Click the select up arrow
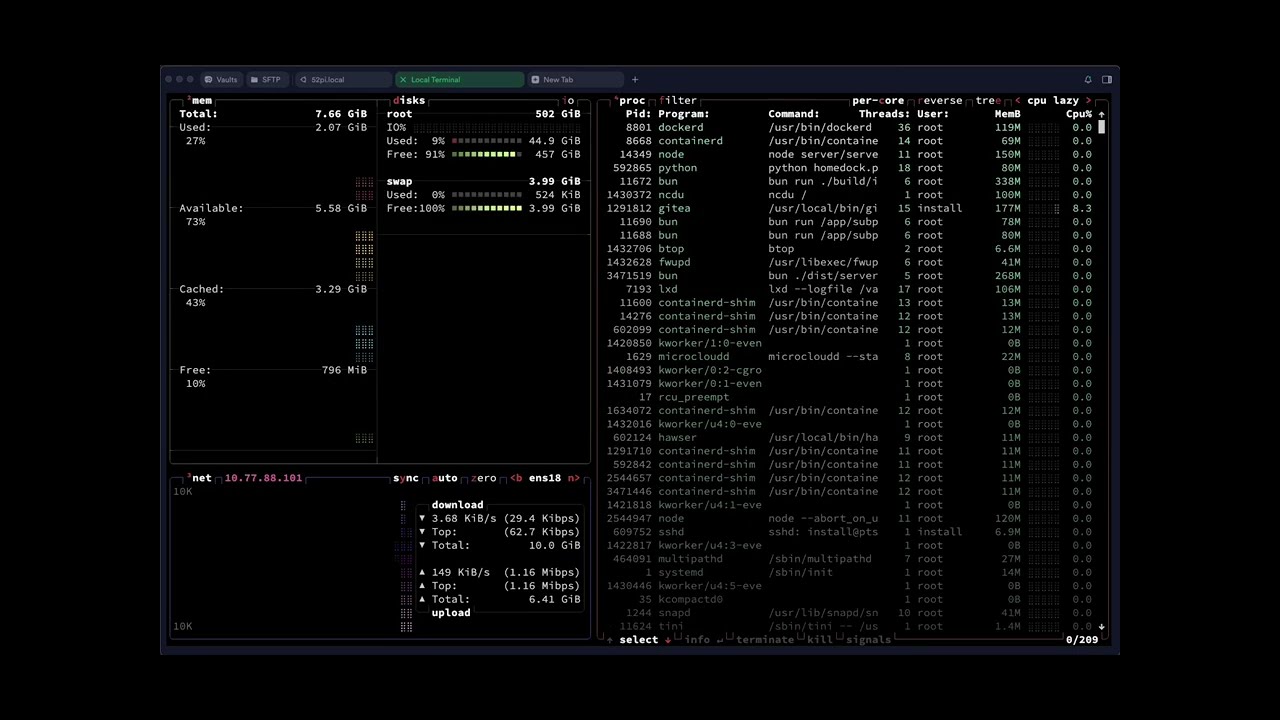 tap(610, 640)
